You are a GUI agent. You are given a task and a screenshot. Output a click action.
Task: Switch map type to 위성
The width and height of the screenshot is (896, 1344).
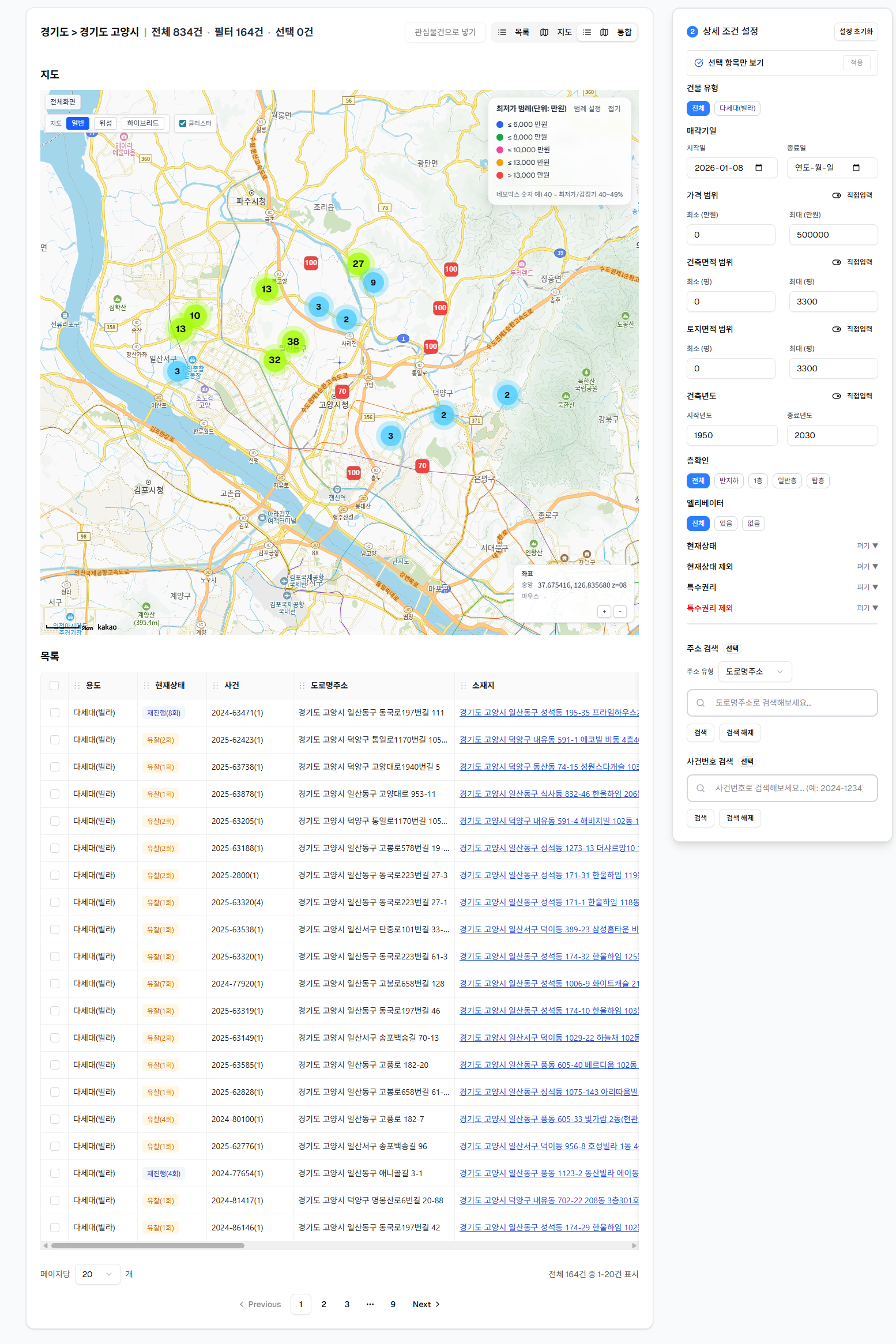click(106, 123)
